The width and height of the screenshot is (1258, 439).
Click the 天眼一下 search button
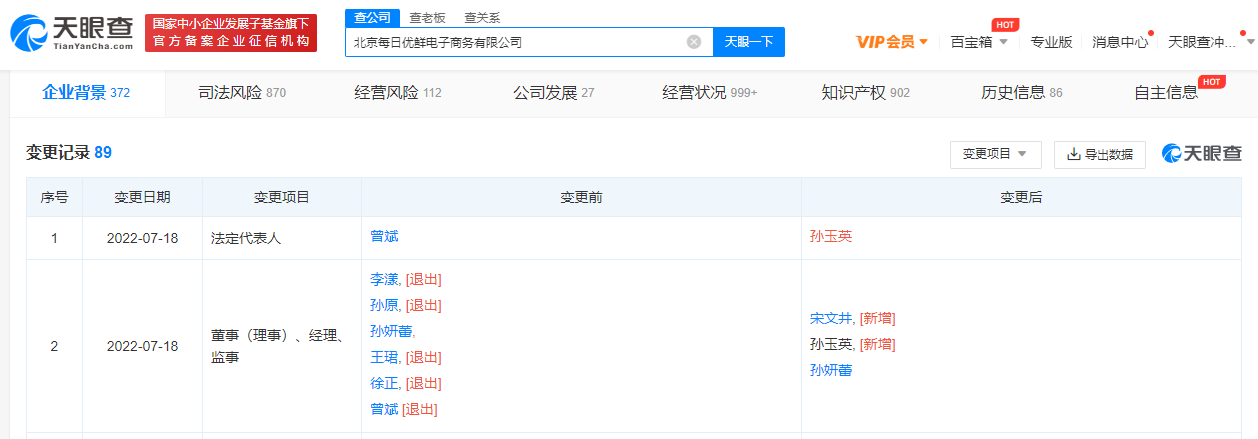pyautogui.click(x=749, y=42)
